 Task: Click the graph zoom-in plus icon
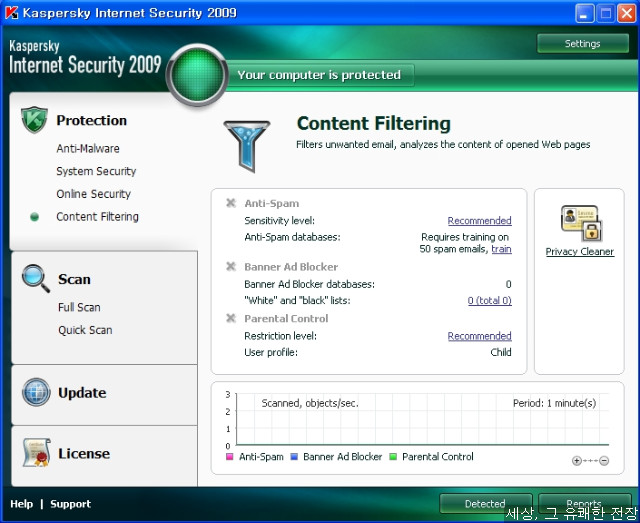(x=577, y=461)
